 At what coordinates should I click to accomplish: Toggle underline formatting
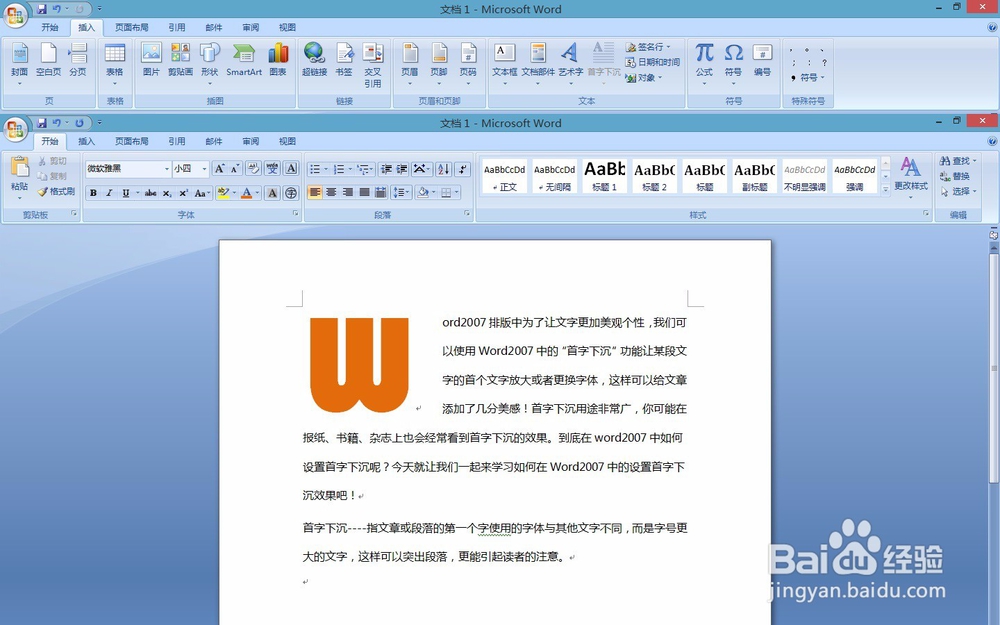(x=126, y=193)
